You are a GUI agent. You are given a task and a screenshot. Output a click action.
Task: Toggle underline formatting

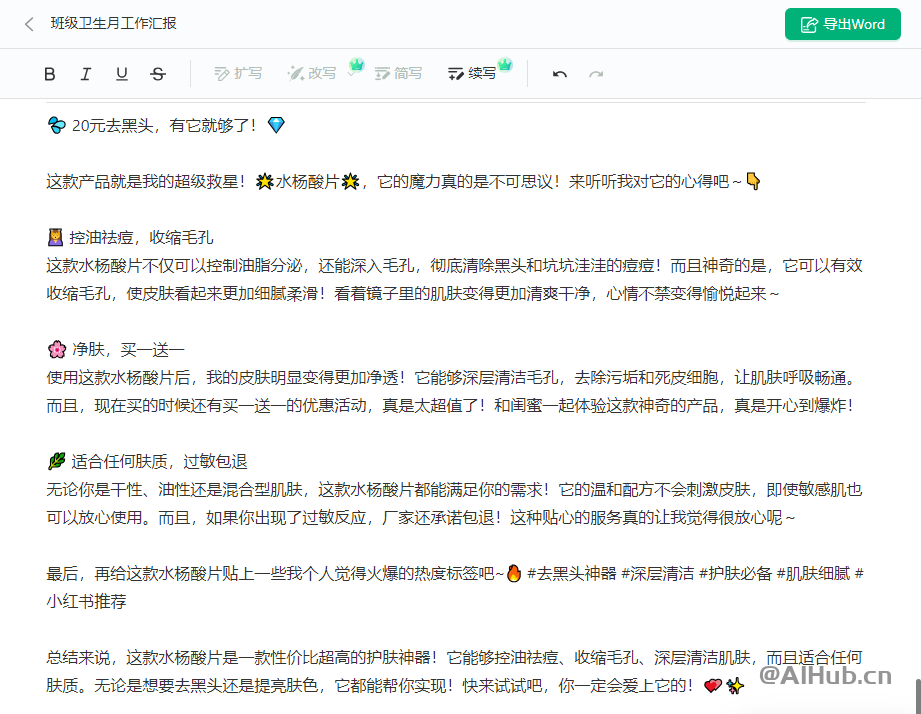[122, 74]
